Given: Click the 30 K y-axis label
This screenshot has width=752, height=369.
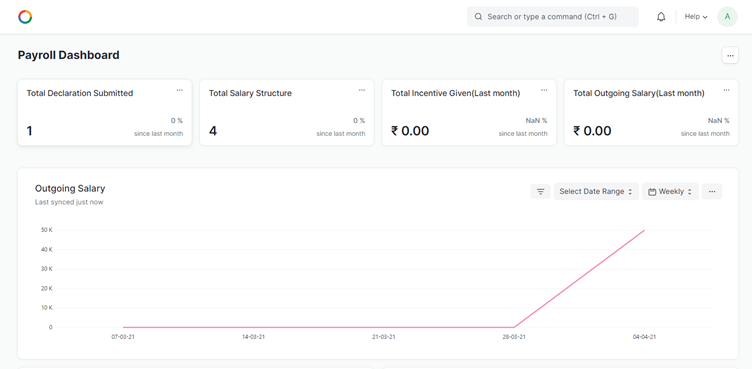Looking at the screenshot, I should tap(47, 269).
